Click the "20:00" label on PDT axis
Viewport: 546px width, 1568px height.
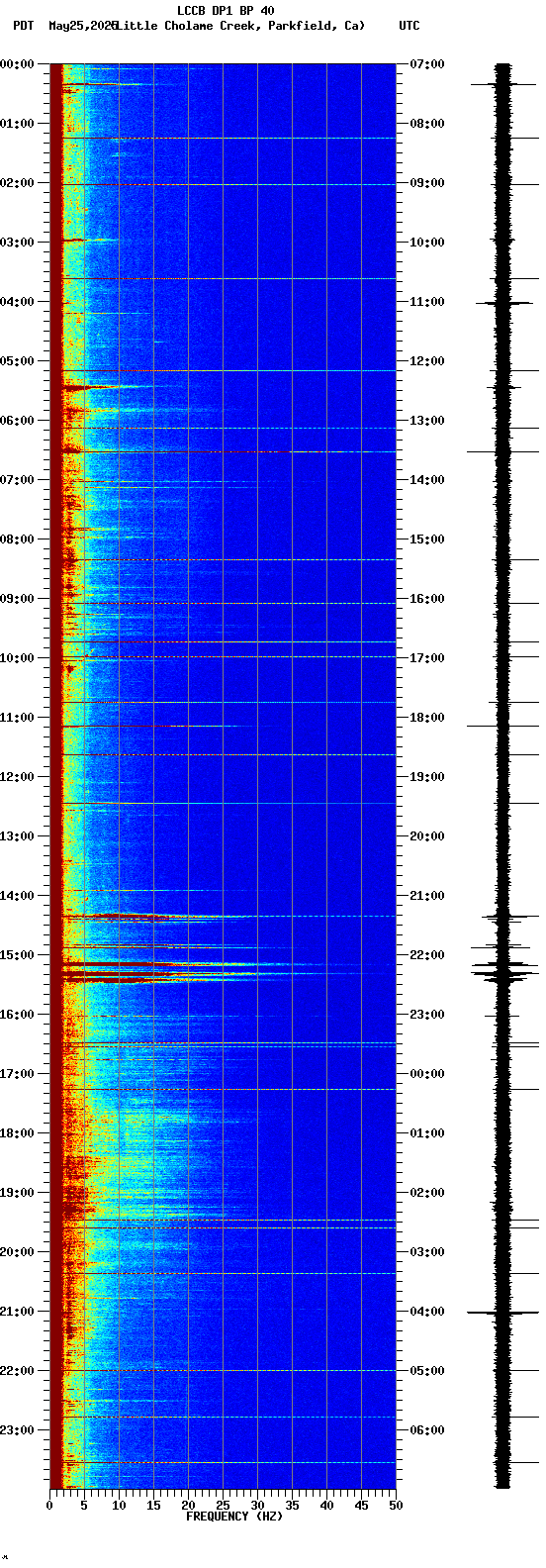17,1252
